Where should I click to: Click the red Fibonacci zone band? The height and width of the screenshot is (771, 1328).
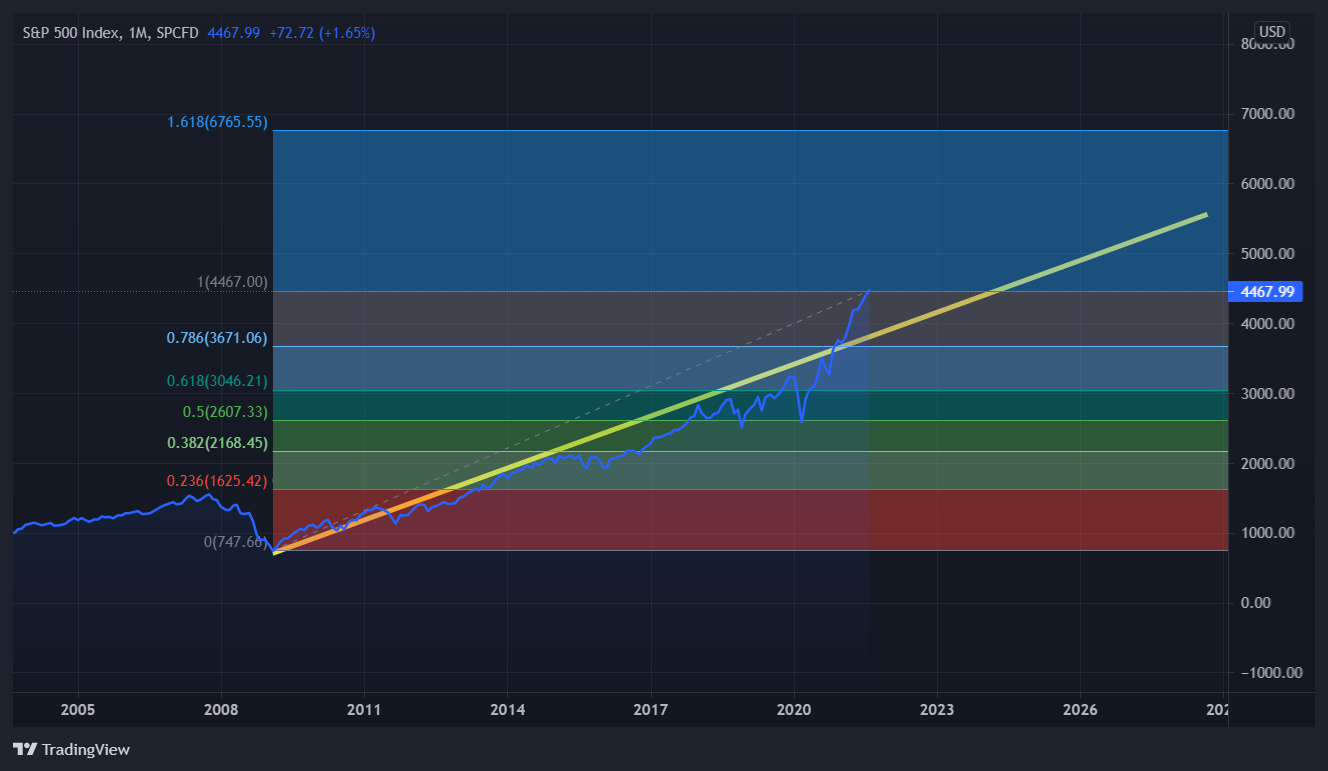point(750,520)
